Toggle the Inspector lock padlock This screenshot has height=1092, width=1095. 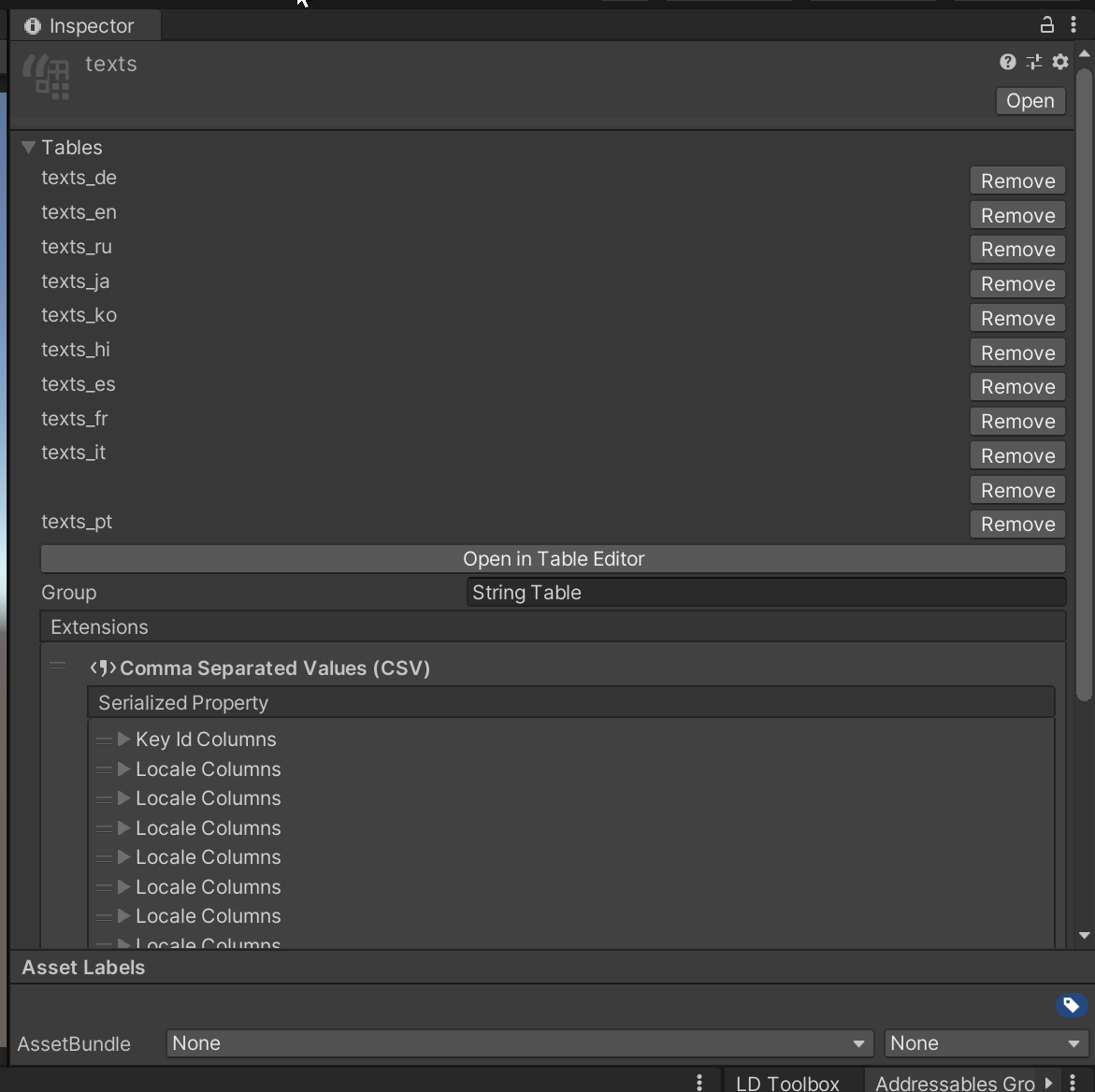click(x=1046, y=25)
